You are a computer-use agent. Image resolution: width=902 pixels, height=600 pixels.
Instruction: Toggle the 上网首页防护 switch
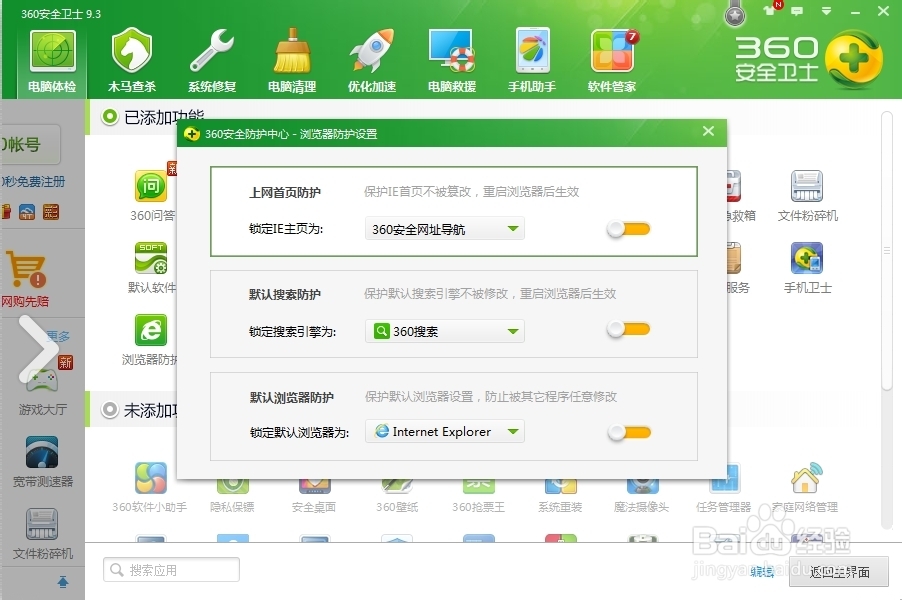pyautogui.click(x=629, y=229)
